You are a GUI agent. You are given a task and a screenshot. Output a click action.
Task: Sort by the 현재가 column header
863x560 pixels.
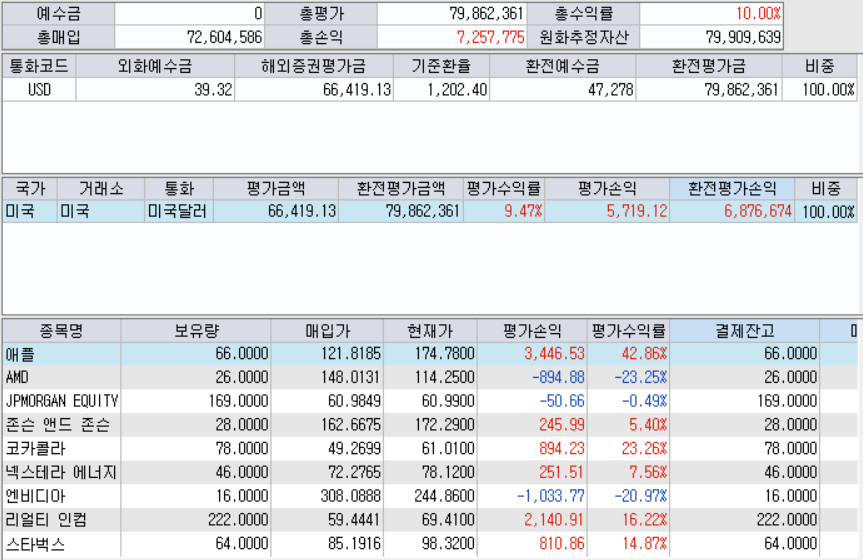click(x=430, y=331)
